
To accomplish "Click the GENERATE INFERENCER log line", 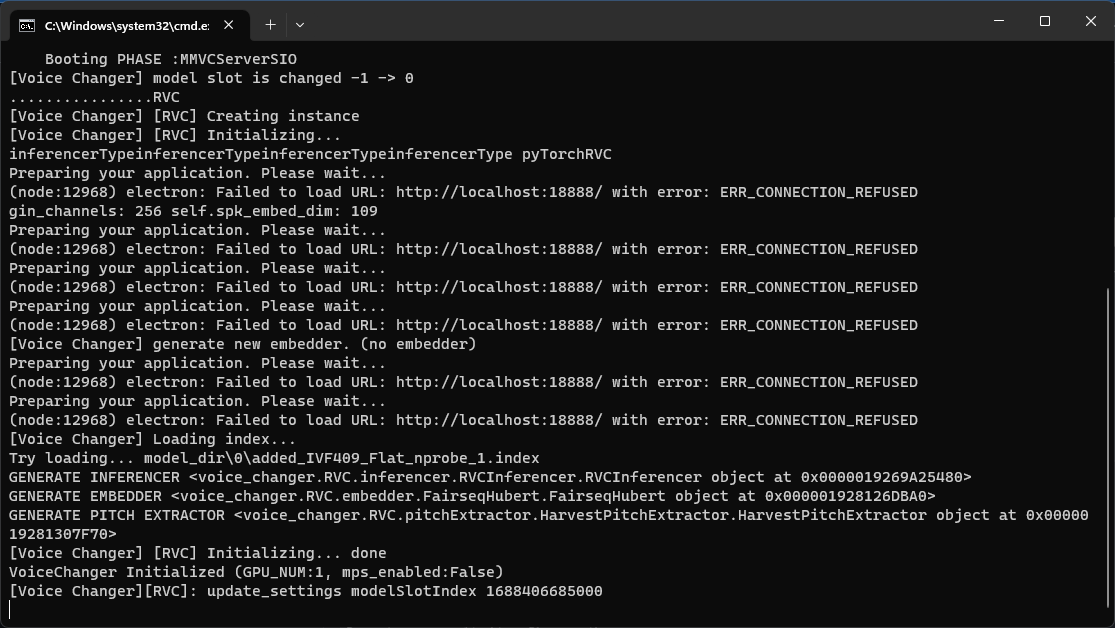I will coord(300,477).
